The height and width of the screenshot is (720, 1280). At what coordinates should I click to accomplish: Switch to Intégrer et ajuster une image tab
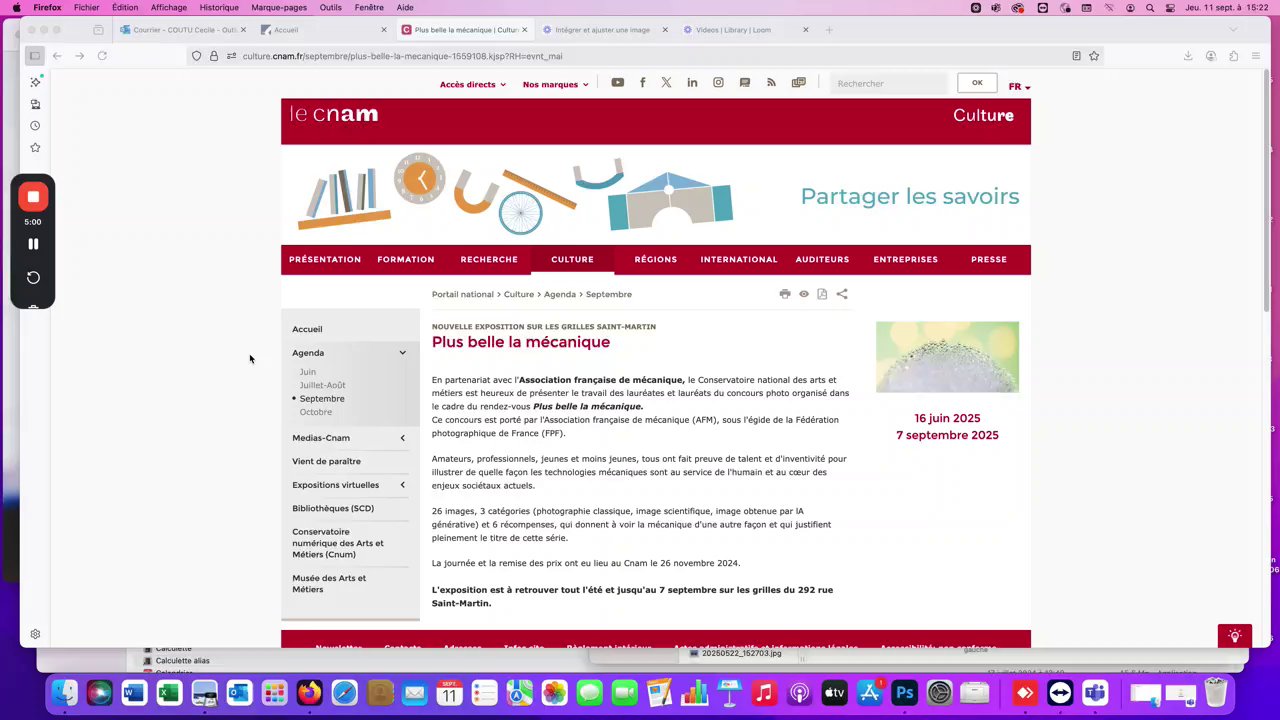click(603, 30)
